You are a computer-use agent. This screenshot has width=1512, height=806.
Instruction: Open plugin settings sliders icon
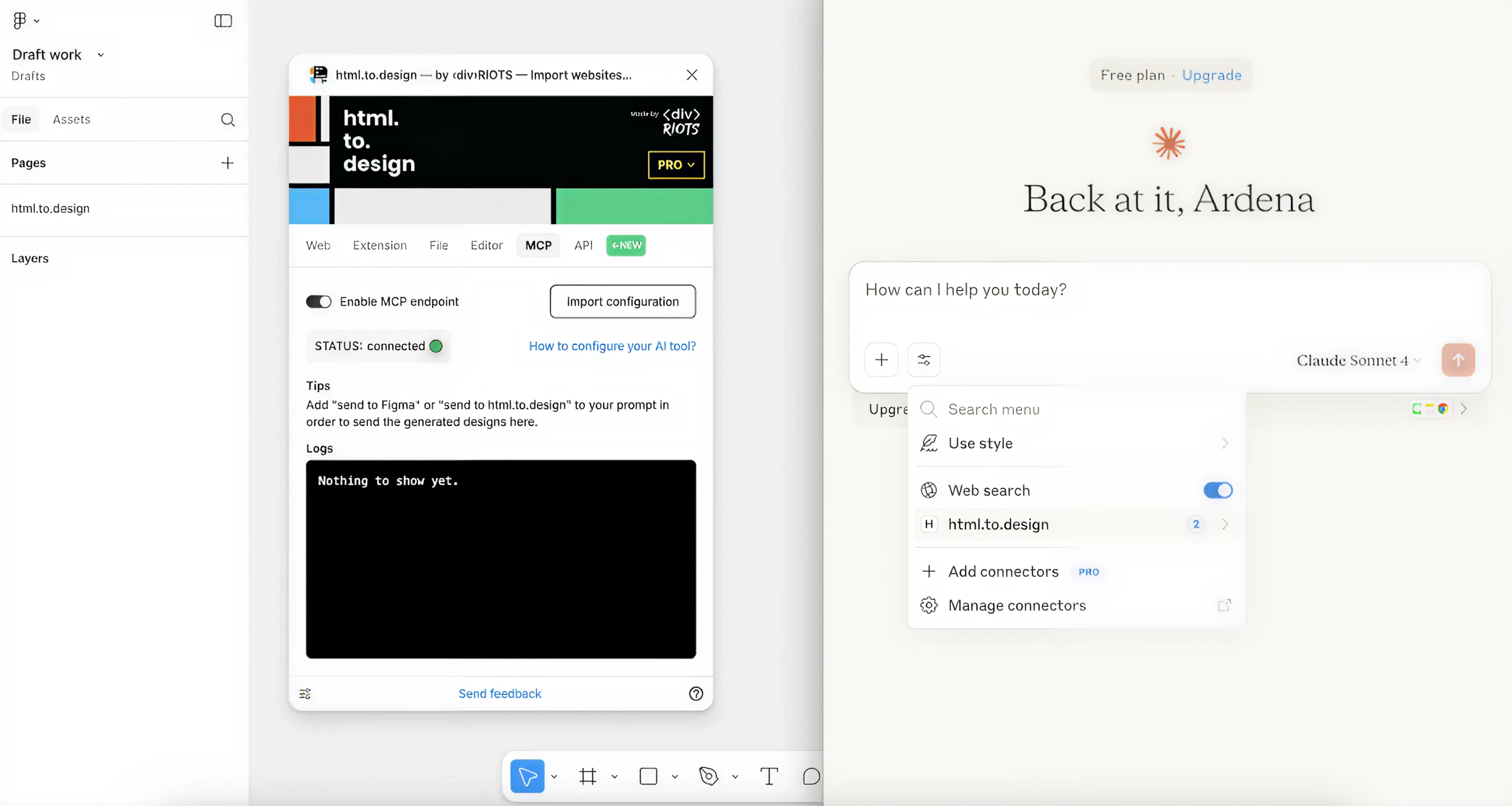pos(305,694)
